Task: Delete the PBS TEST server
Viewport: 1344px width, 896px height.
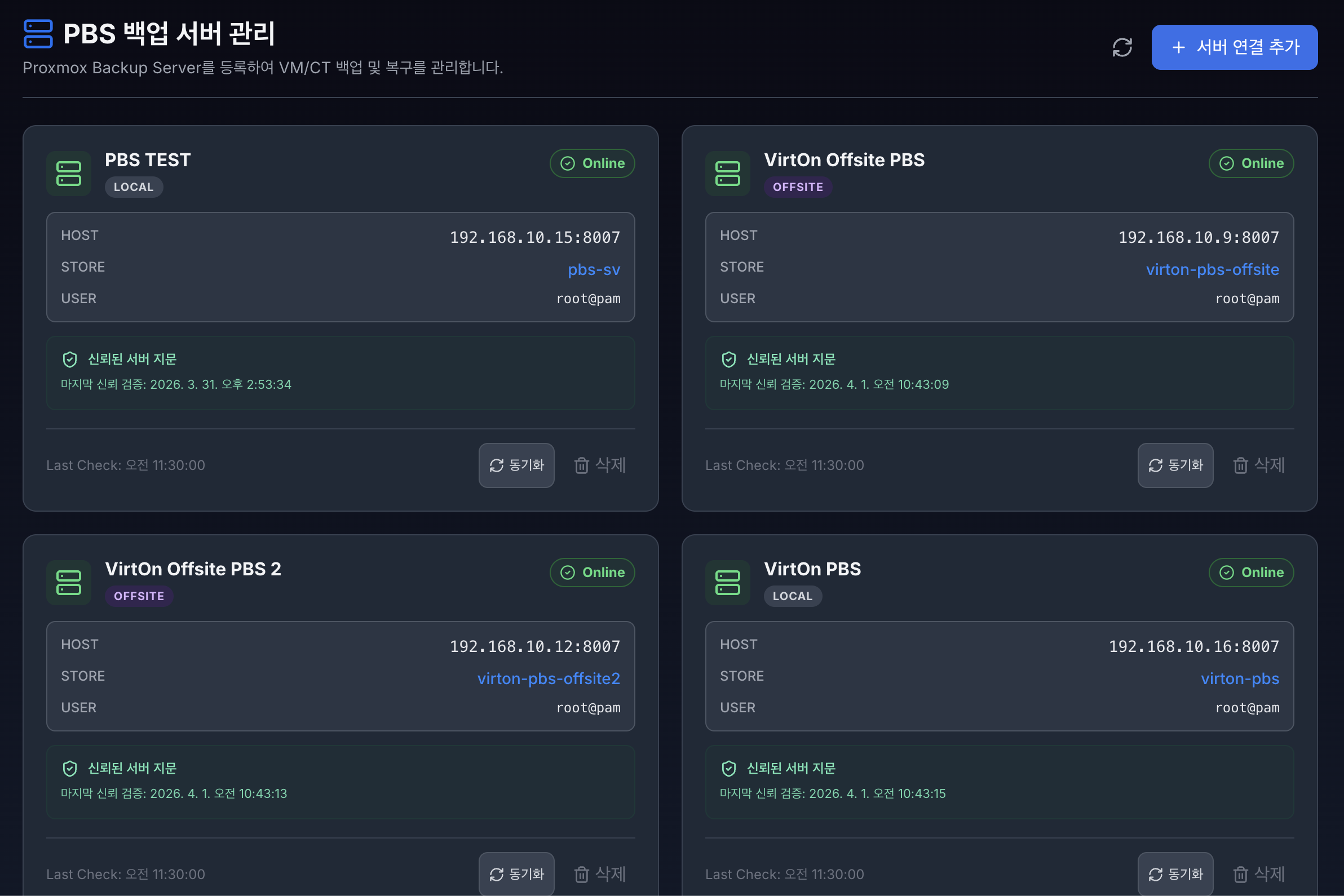Action: pos(600,465)
